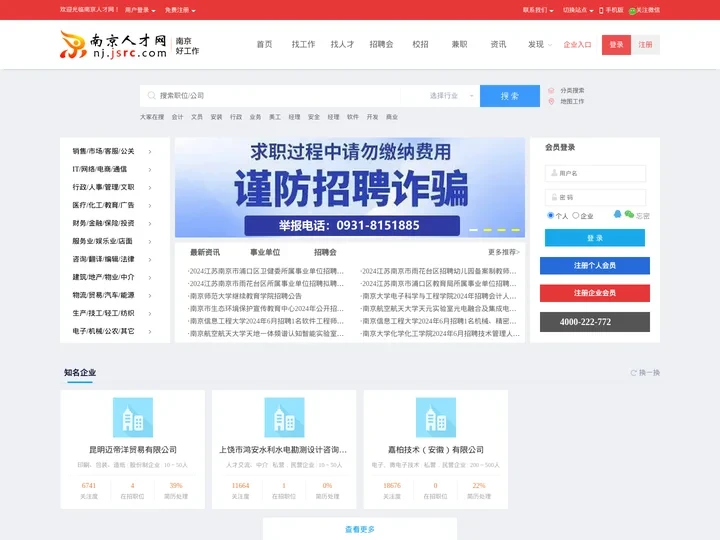
Task: Click the 更多推荐 link
Action: click(x=504, y=252)
